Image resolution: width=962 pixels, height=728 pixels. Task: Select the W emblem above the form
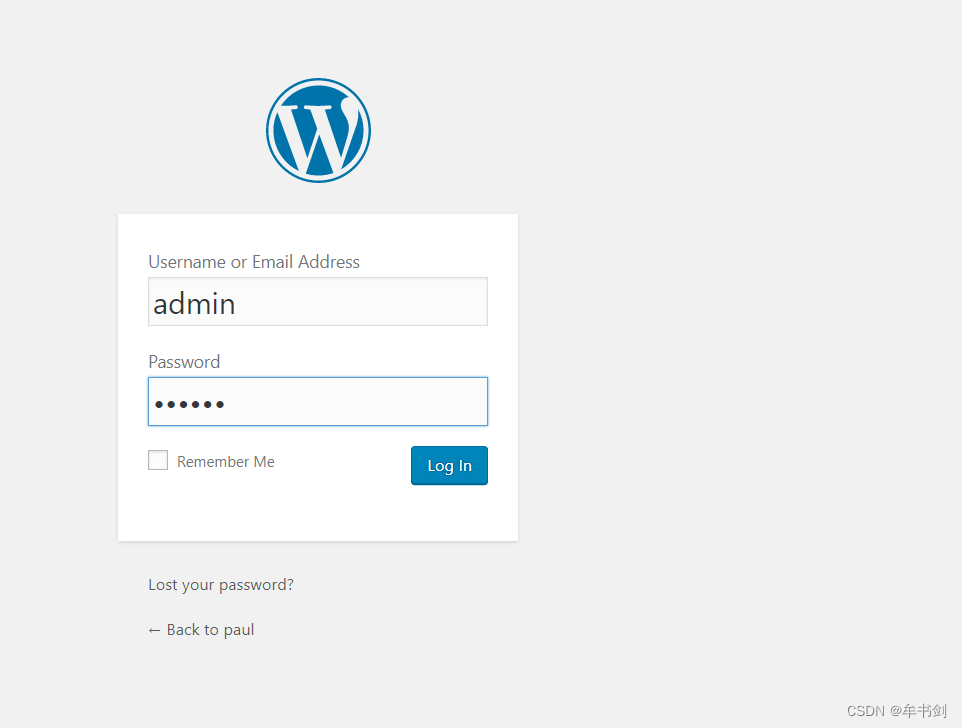coord(318,131)
